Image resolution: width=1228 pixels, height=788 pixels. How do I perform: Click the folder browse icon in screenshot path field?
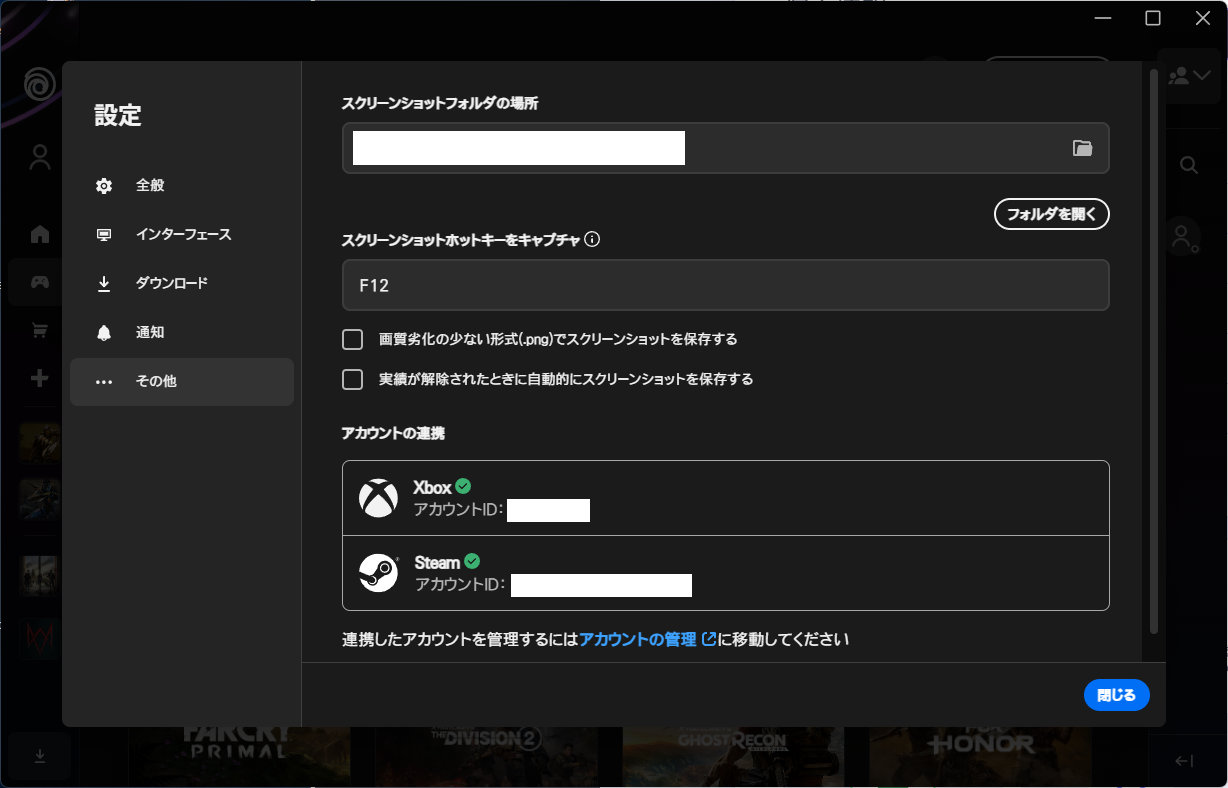[x=1082, y=148]
